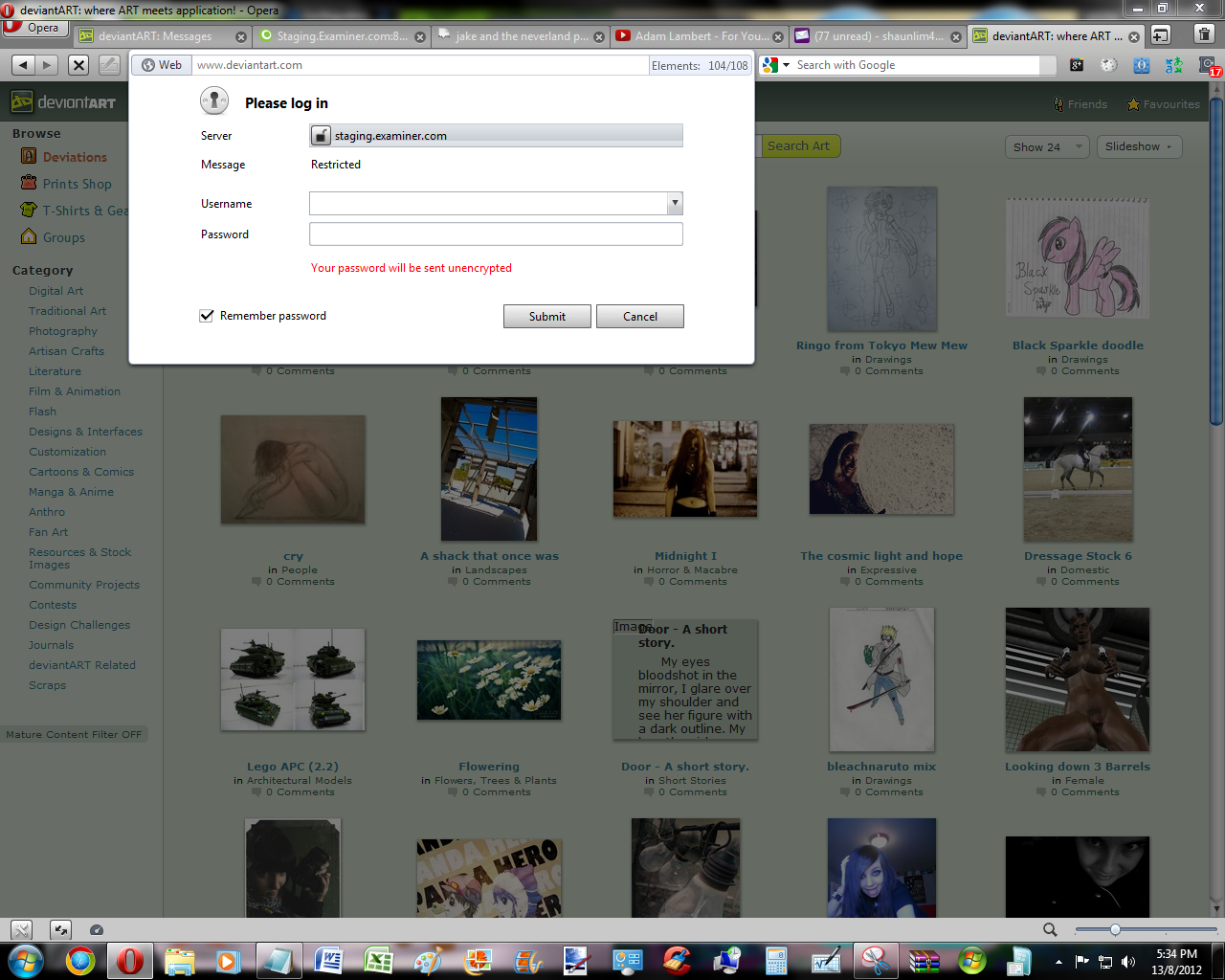Open the Show 24 dropdown
1225x980 pixels.
click(x=1047, y=146)
